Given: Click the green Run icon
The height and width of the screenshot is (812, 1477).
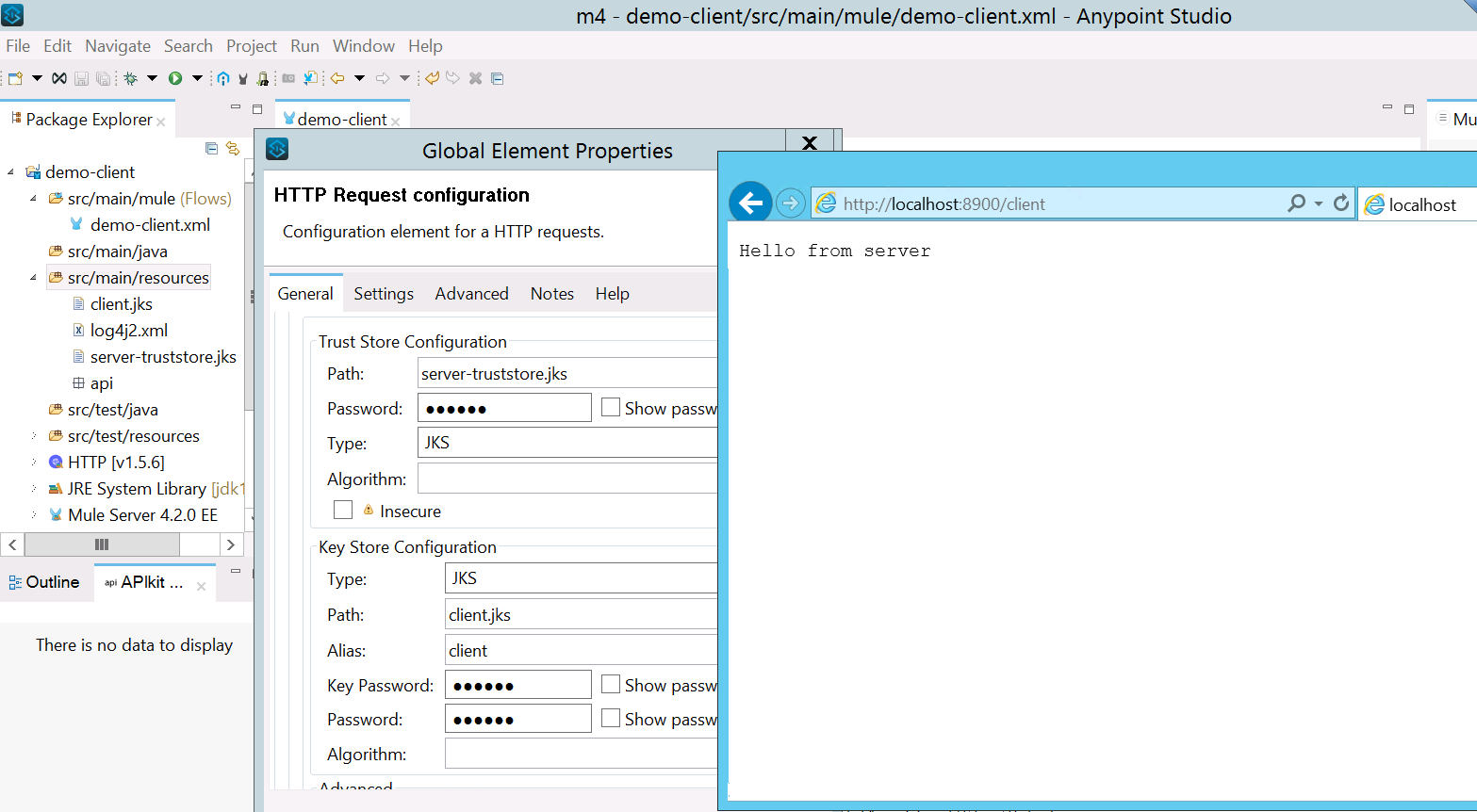Looking at the screenshot, I should point(175,78).
